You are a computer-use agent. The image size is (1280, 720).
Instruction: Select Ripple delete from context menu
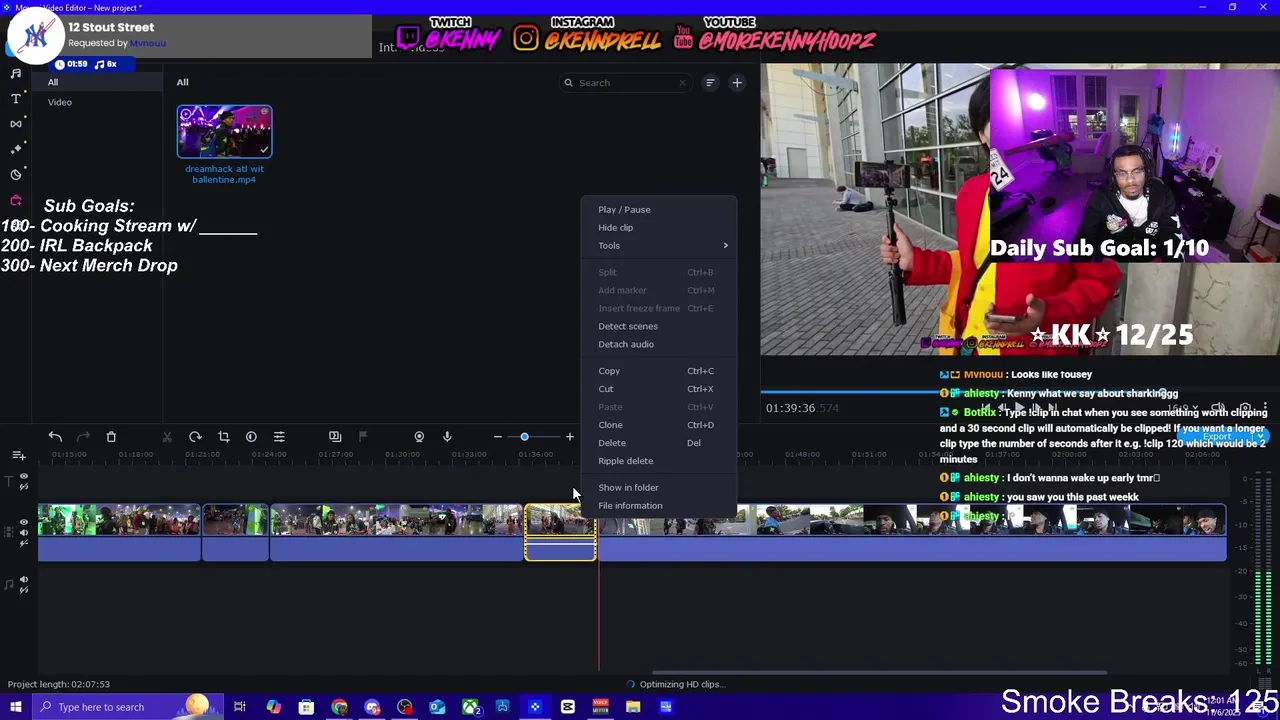point(660,461)
